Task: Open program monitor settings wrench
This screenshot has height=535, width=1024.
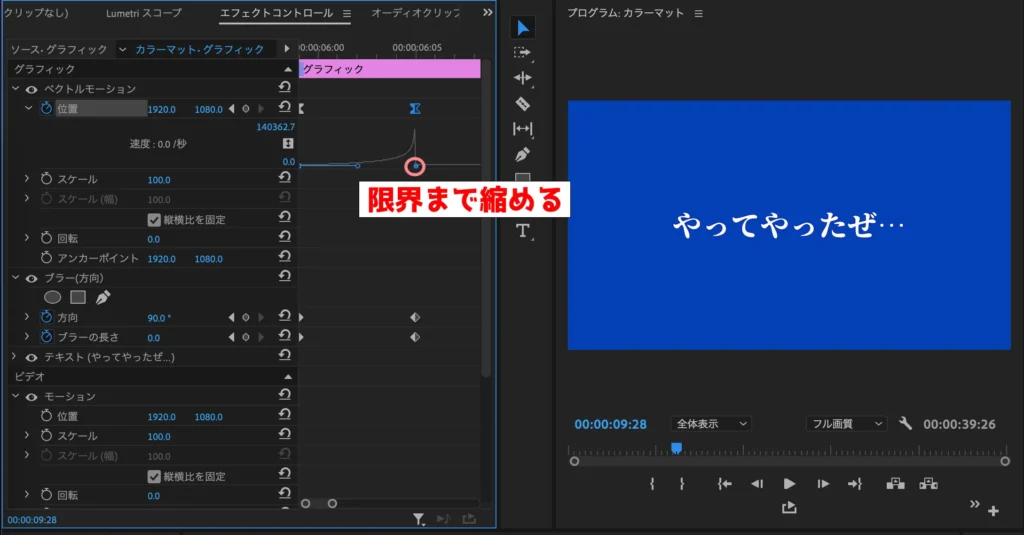Action: [905, 423]
